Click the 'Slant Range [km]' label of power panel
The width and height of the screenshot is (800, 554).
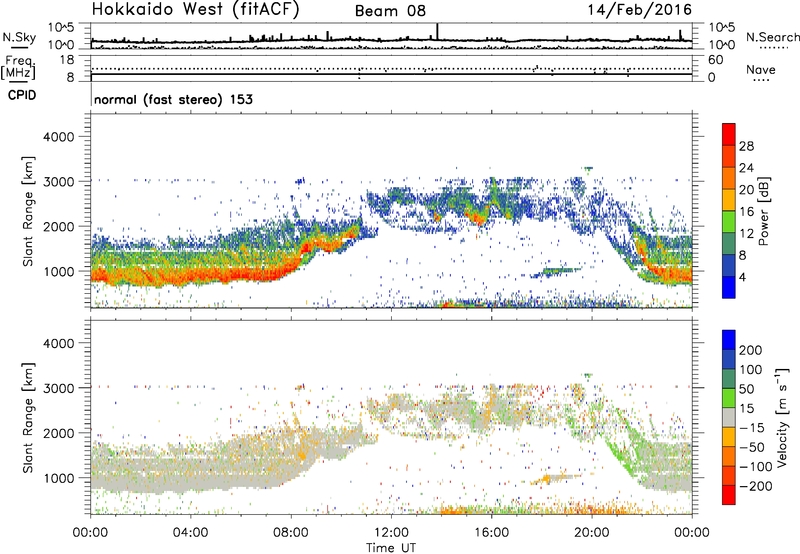pos(28,211)
